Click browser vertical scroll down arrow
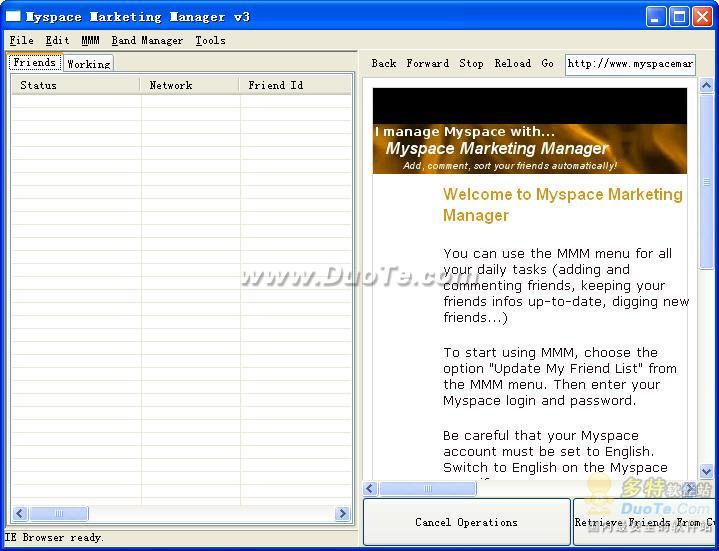This screenshot has height=551, width=719. (x=707, y=471)
